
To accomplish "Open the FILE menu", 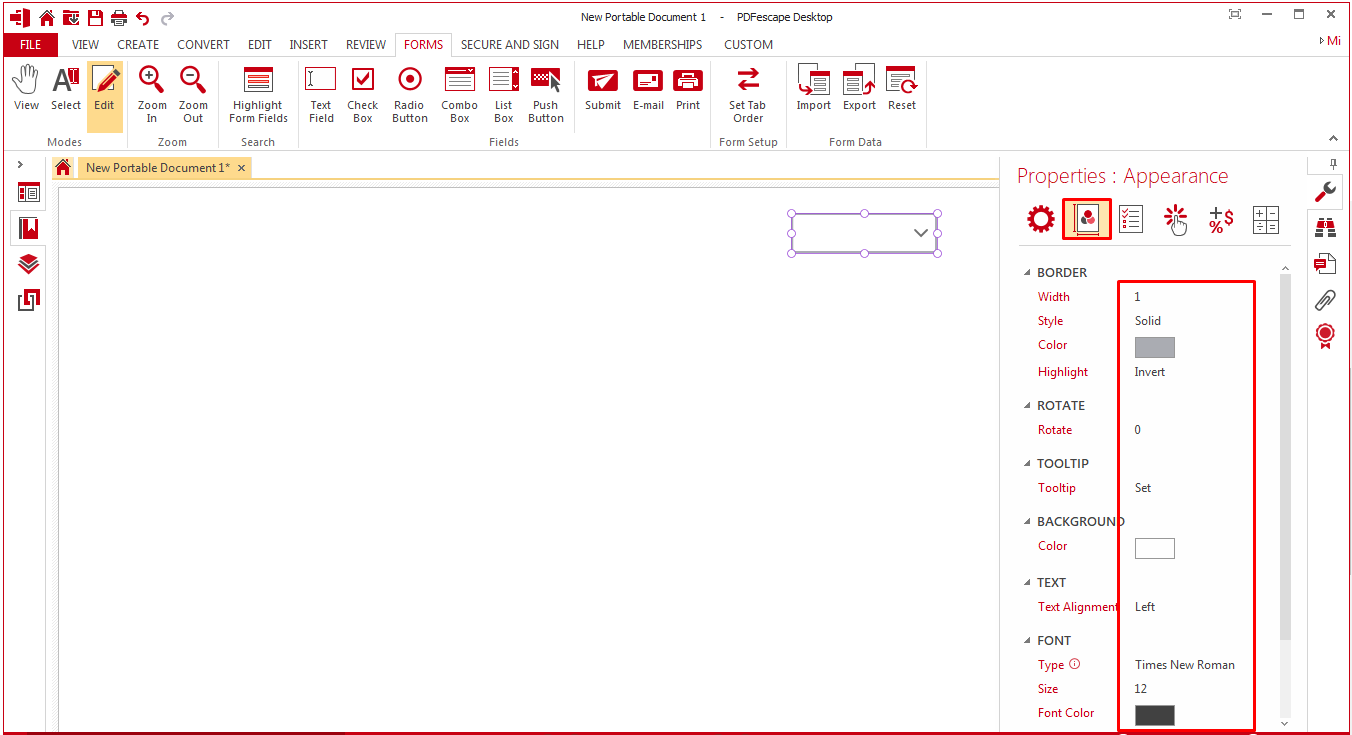I will (x=31, y=44).
